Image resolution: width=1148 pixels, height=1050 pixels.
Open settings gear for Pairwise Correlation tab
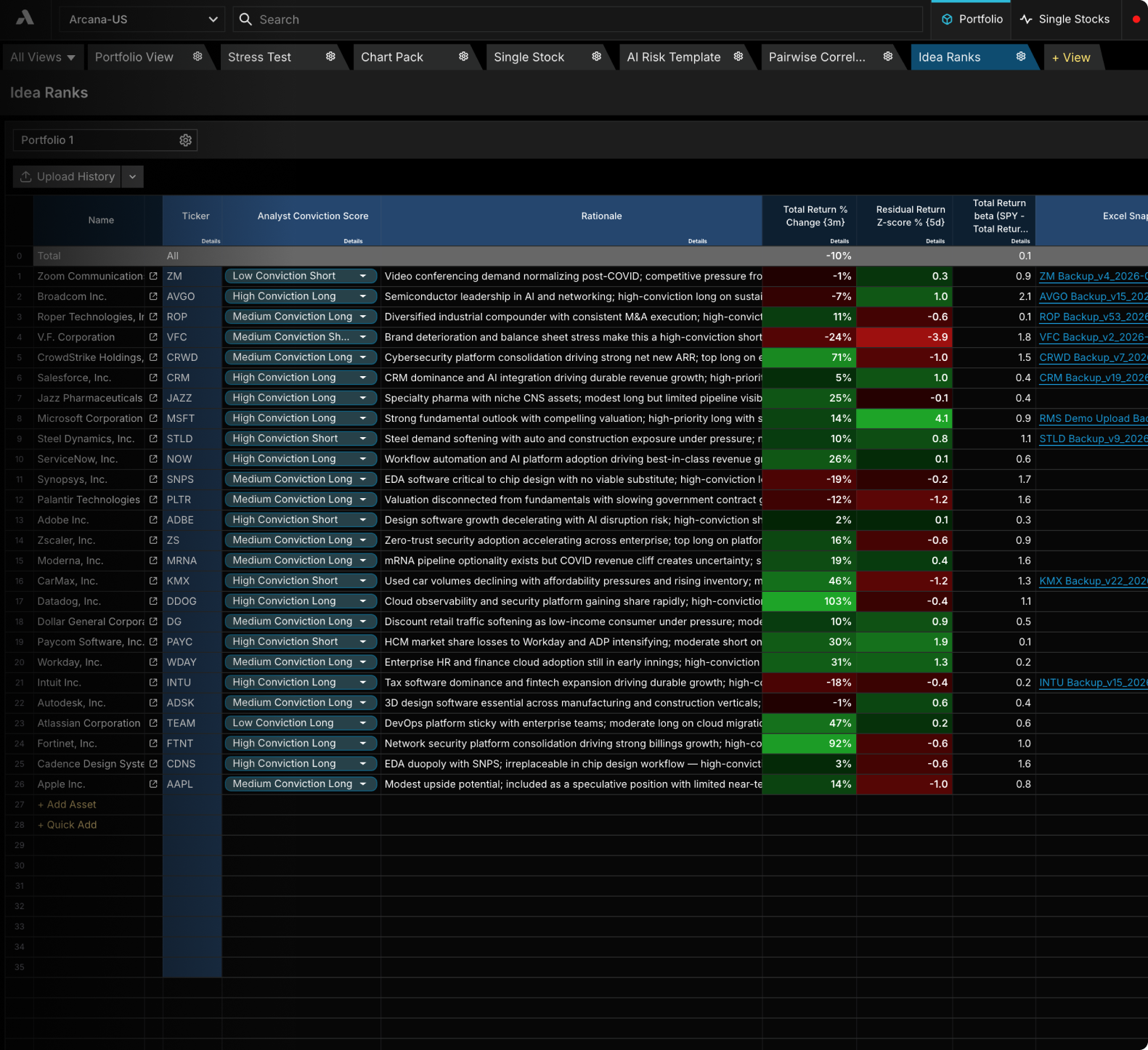click(x=888, y=57)
